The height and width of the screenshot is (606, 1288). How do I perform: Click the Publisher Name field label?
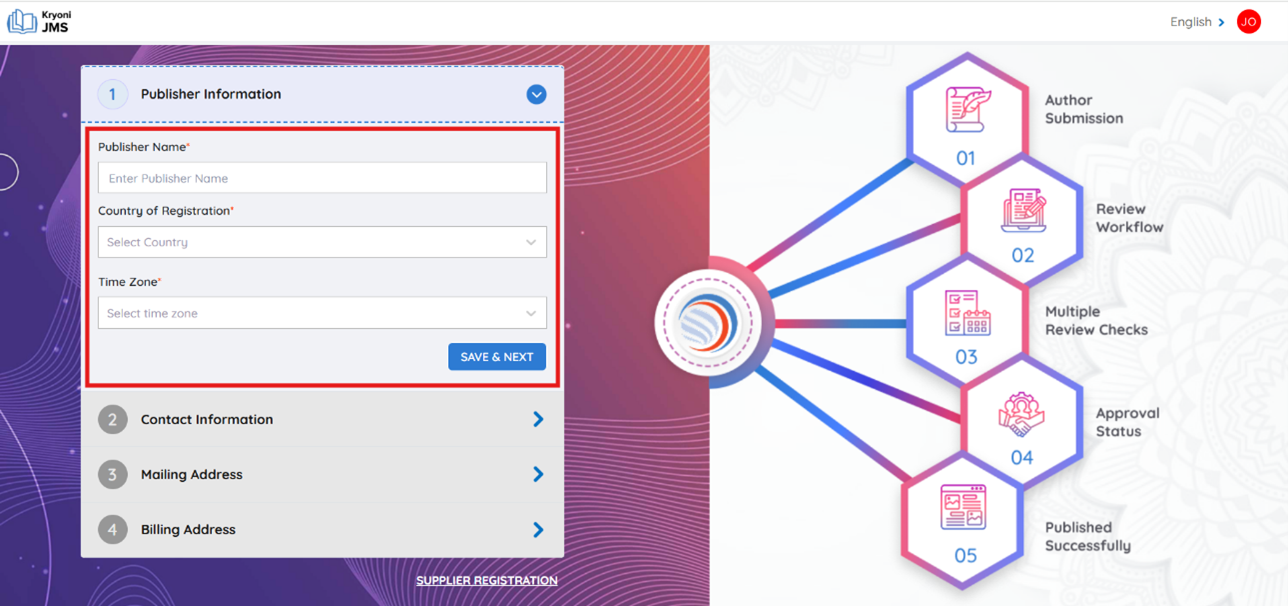[144, 147]
